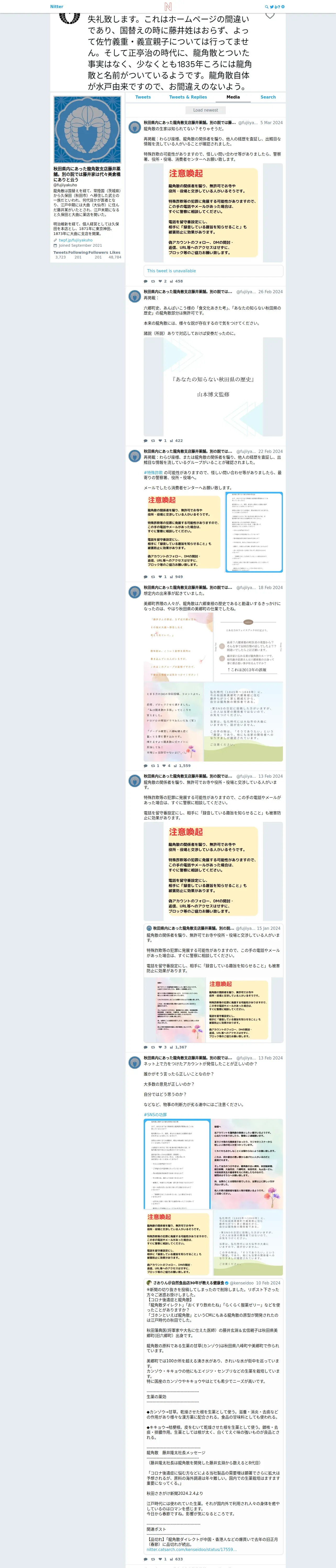Open twpf.jp/fujiiyakuho profile link

click(x=76, y=240)
